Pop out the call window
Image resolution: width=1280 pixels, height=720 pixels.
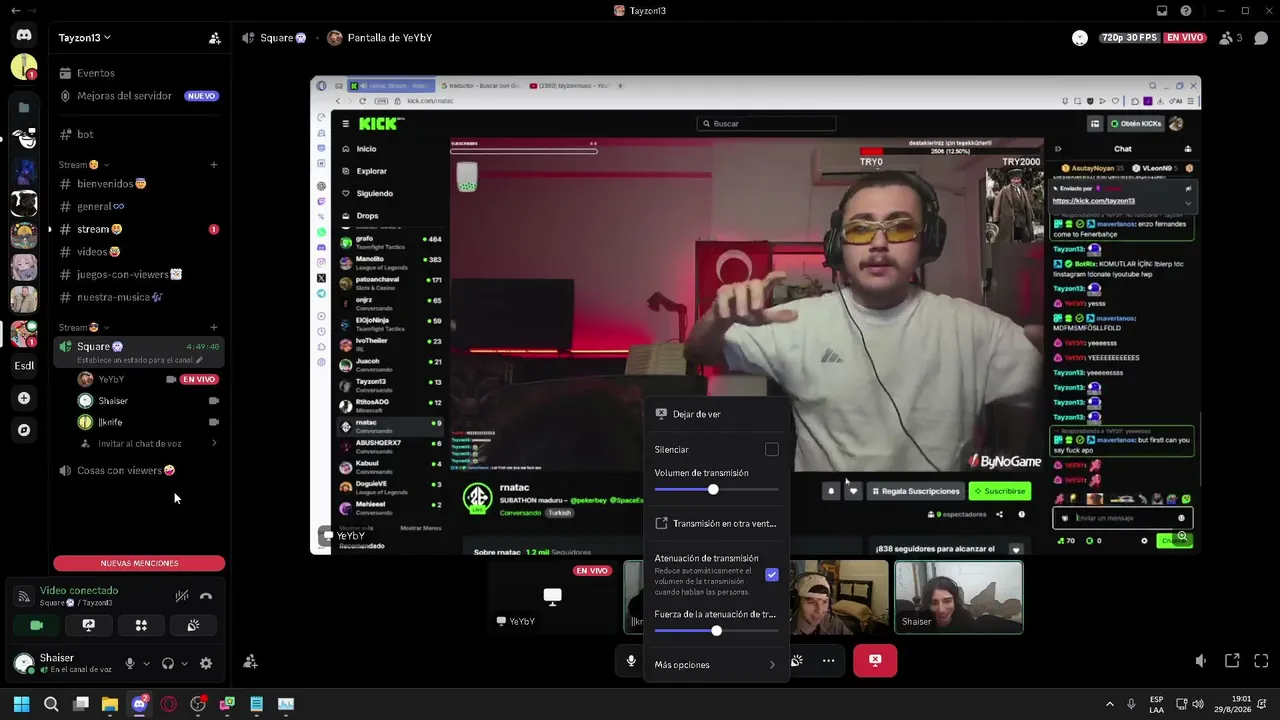point(1232,660)
